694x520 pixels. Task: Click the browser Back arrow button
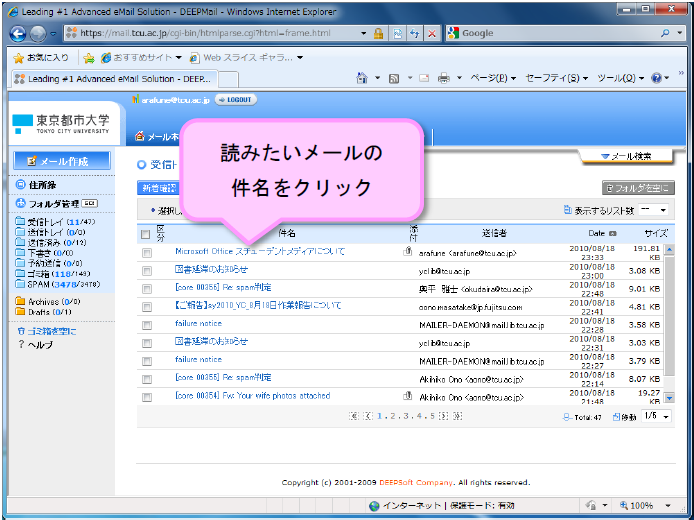pyautogui.click(x=20, y=33)
